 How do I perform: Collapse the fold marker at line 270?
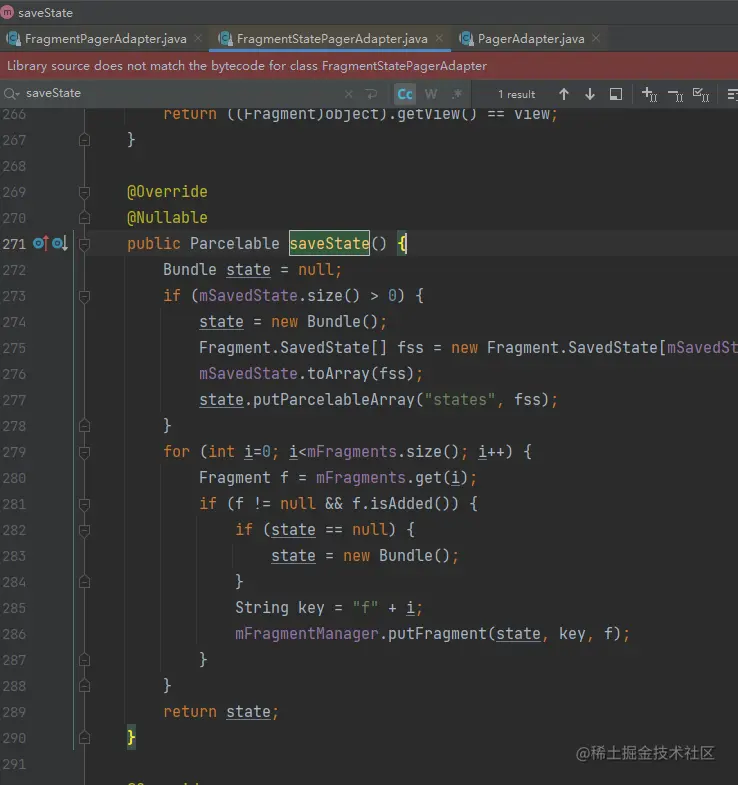[85, 218]
